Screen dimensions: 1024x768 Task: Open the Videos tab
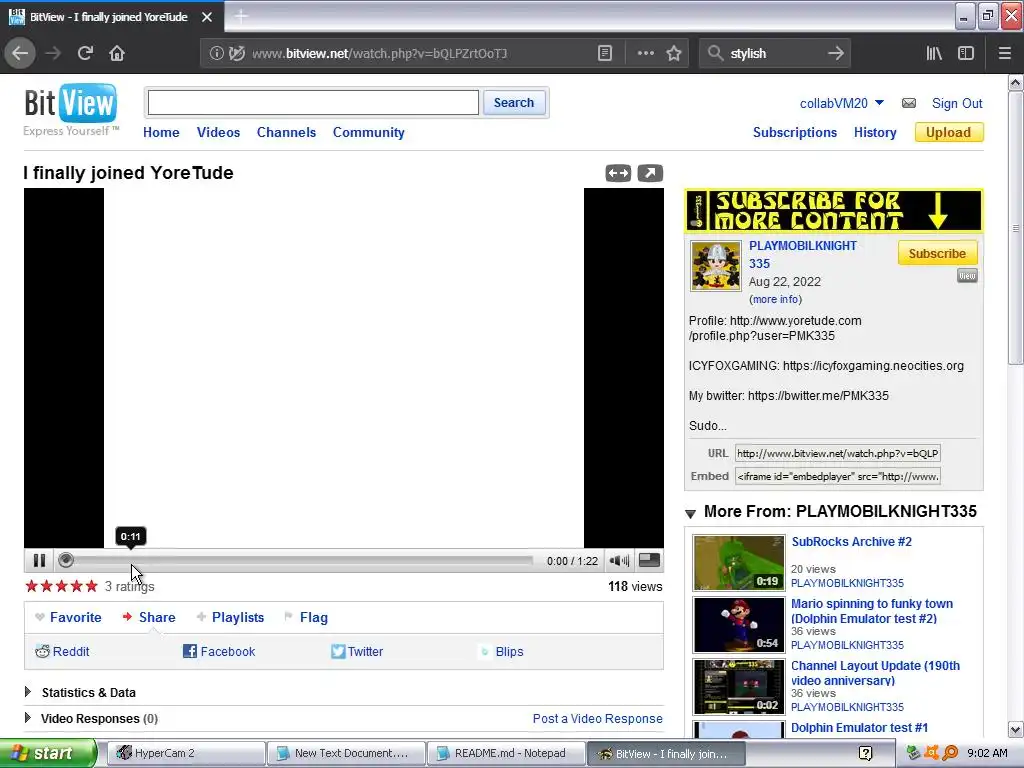click(218, 132)
